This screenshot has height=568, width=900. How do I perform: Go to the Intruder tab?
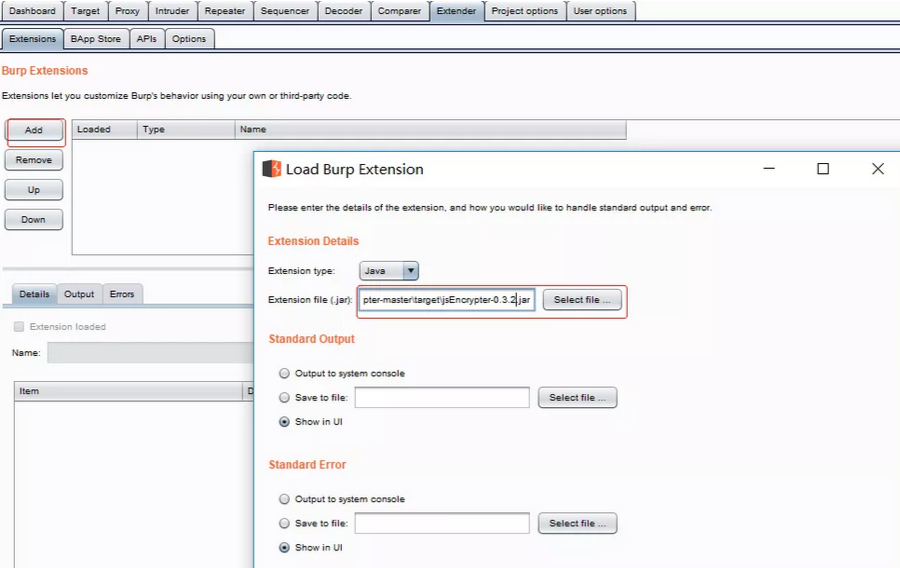click(172, 11)
